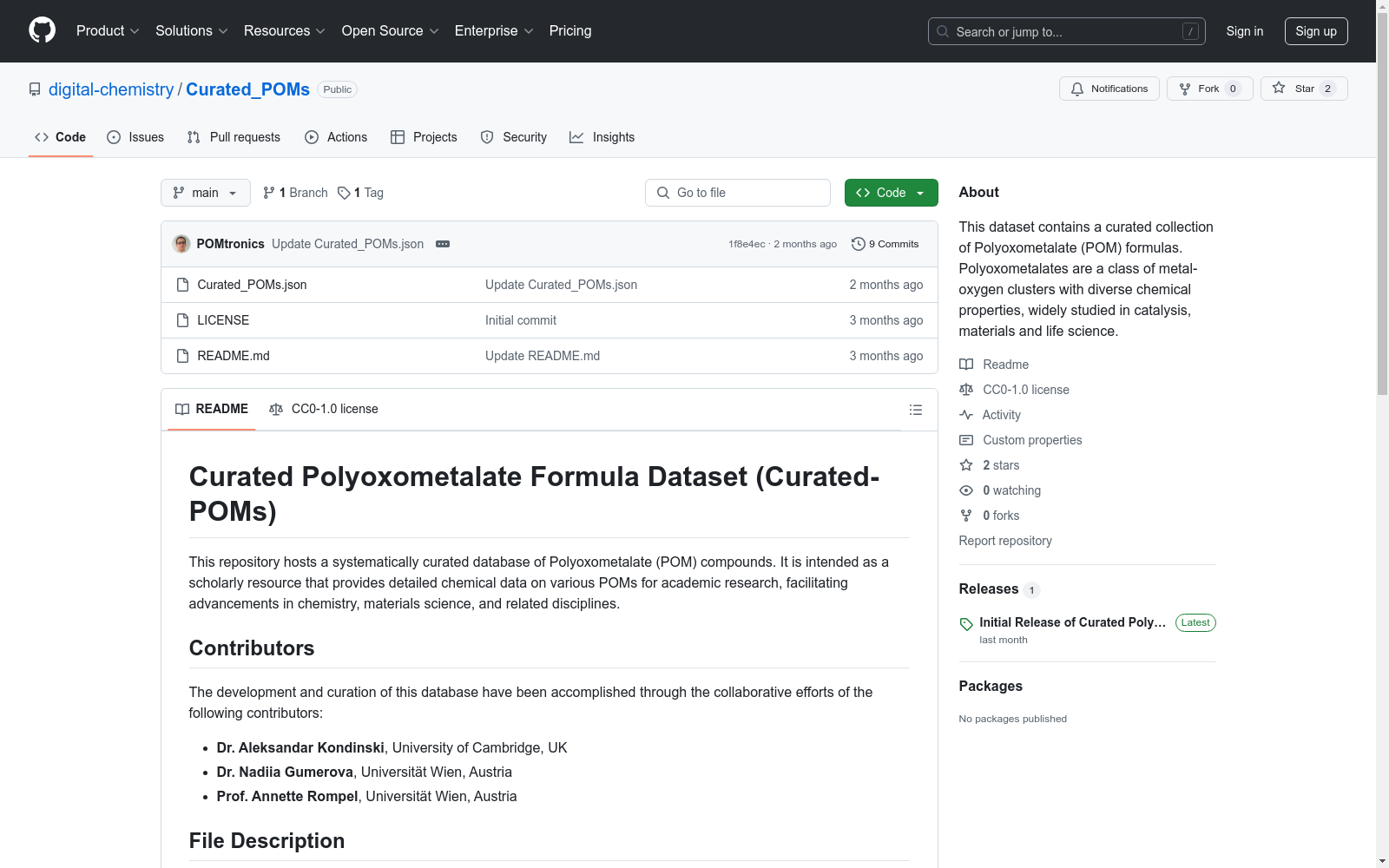Open the Pricing page

[570, 31]
